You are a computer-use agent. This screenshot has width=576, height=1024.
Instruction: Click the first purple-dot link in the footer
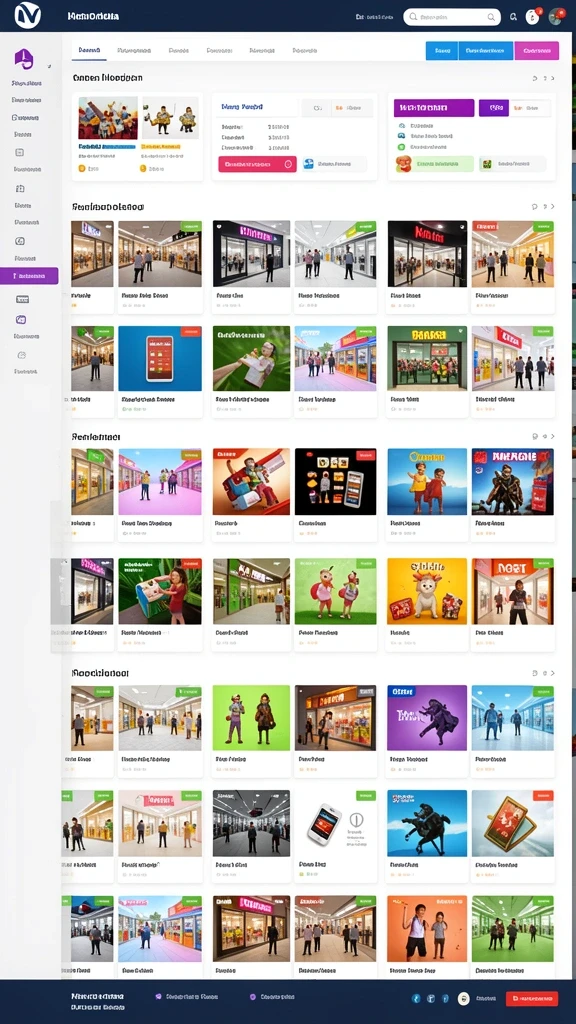point(186,997)
